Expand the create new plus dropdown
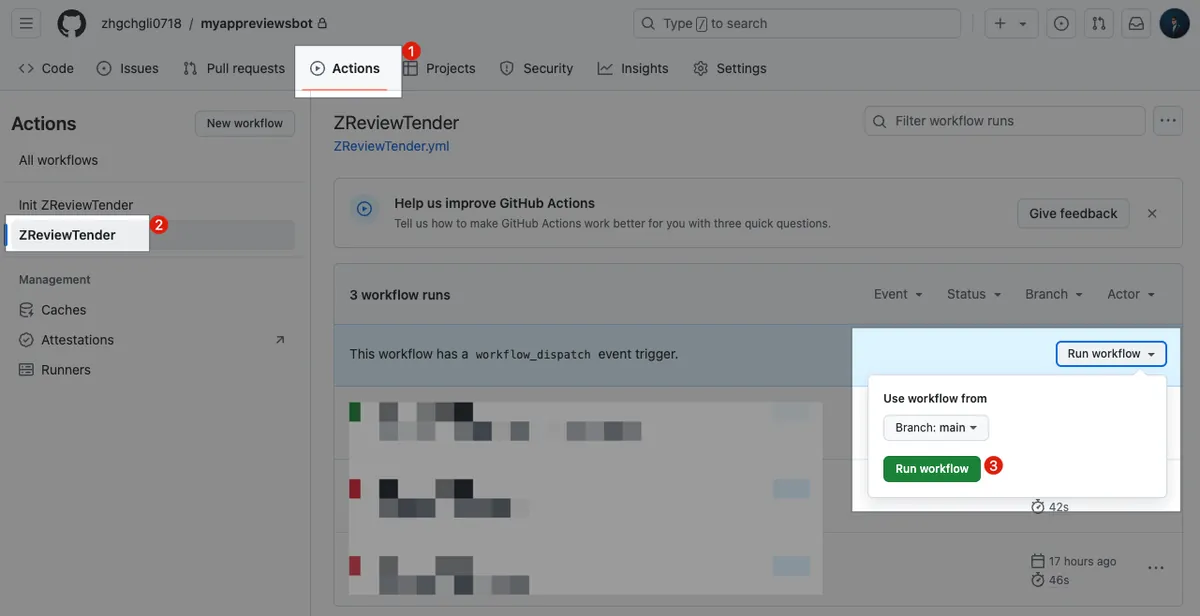1200x616 pixels. pos(1010,23)
